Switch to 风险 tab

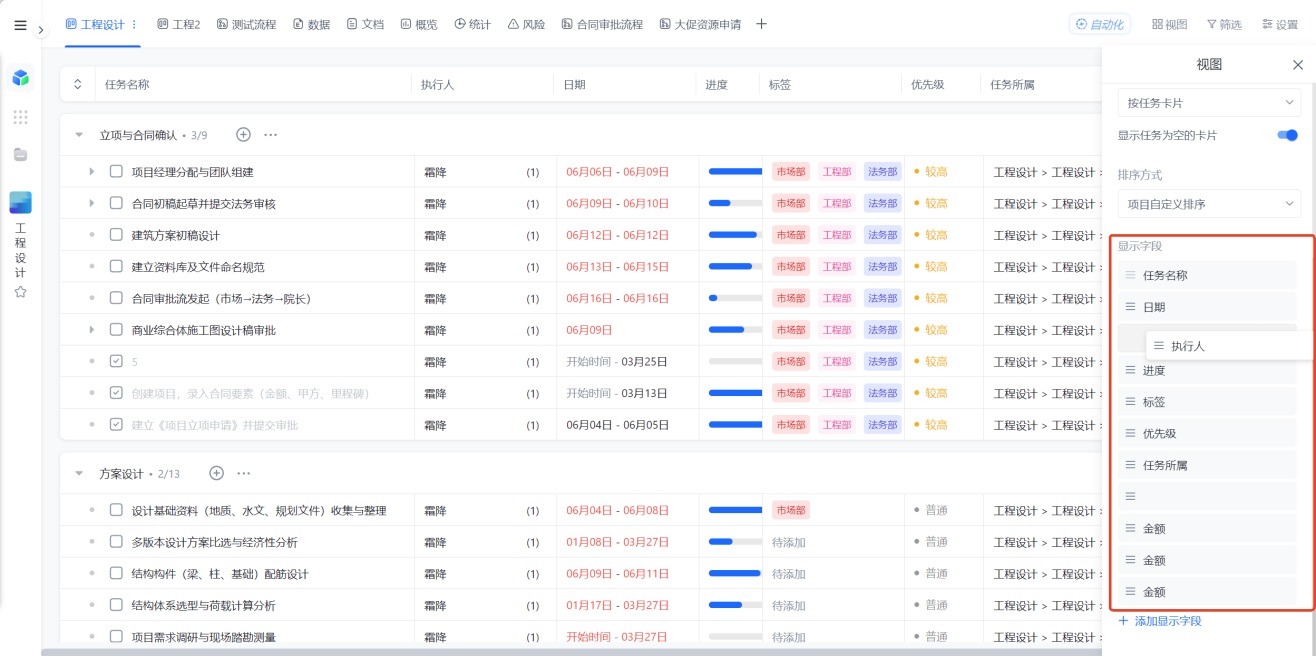point(526,24)
